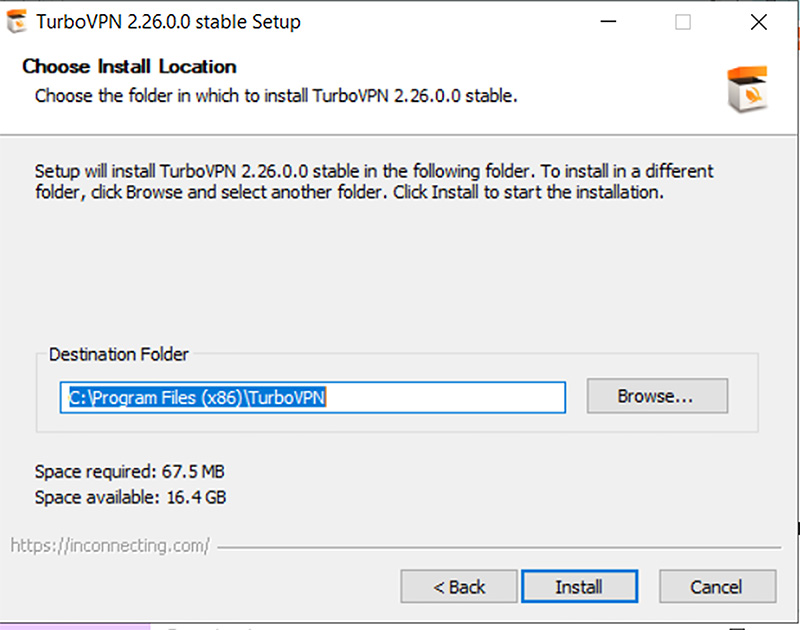Start installation with the Install button
The height and width of the screenshot is (630, 800).
[x=579, y=587]
